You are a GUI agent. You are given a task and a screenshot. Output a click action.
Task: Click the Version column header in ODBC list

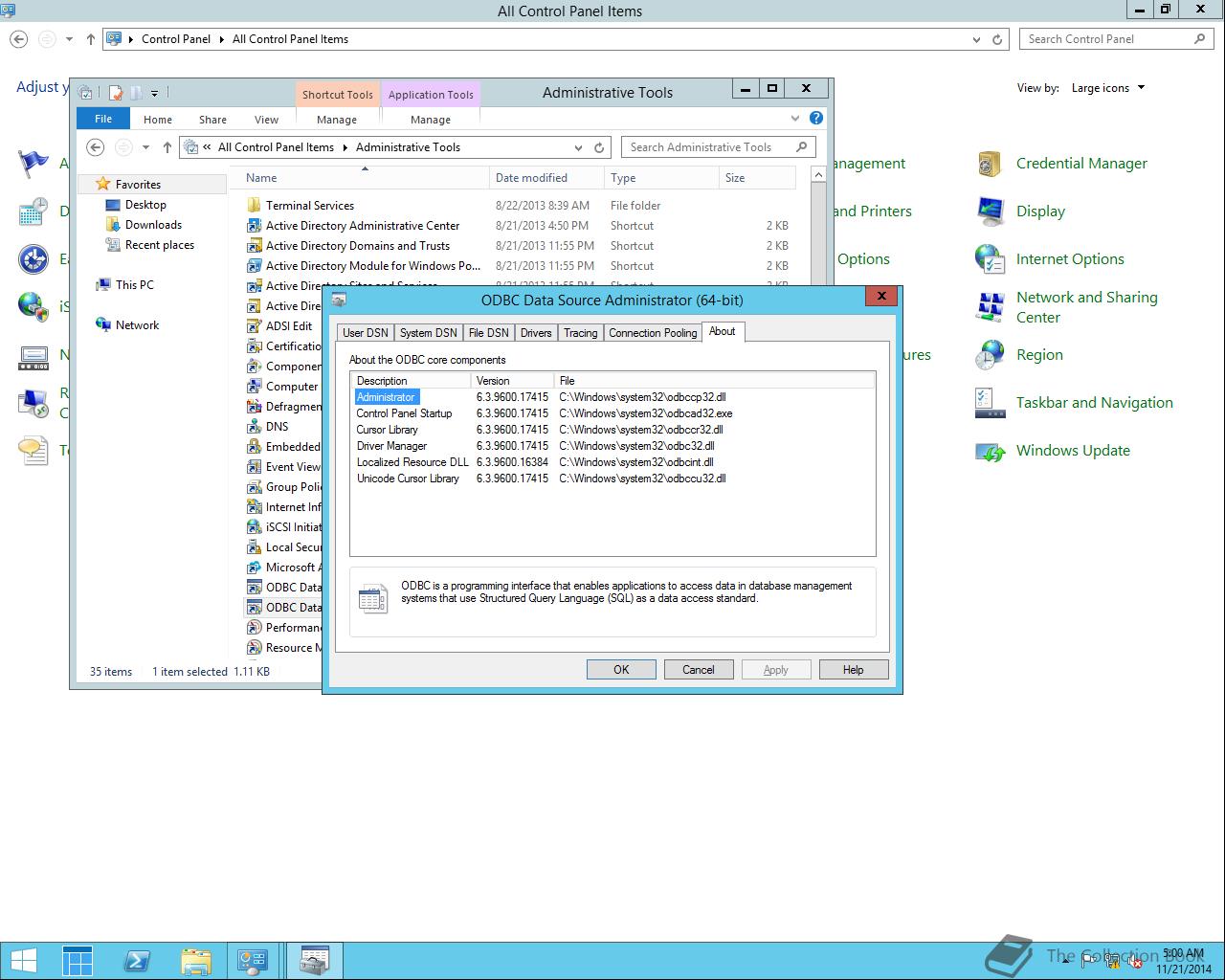pos(513,381)
